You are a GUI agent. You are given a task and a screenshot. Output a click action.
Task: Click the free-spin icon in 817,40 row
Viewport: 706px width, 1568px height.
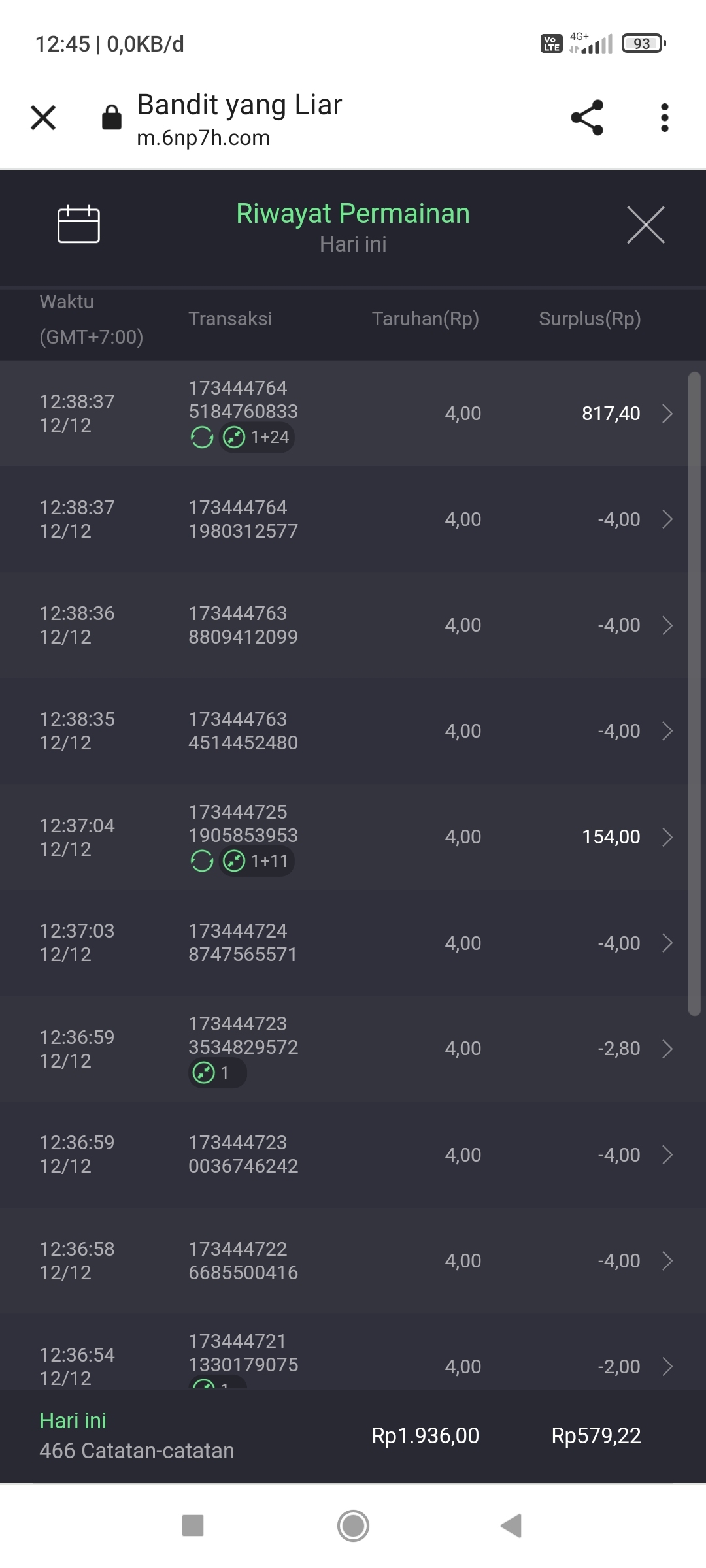click(202, 437)
